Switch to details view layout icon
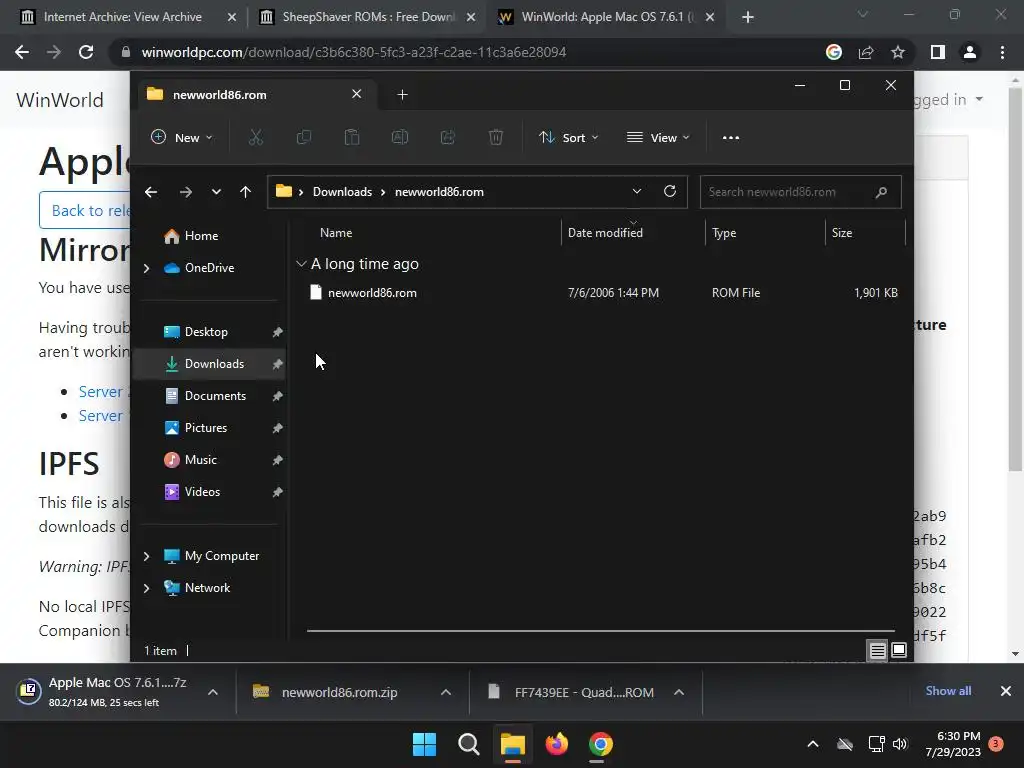This screenshot has height=768, width=1024. (x=877, y=650)
